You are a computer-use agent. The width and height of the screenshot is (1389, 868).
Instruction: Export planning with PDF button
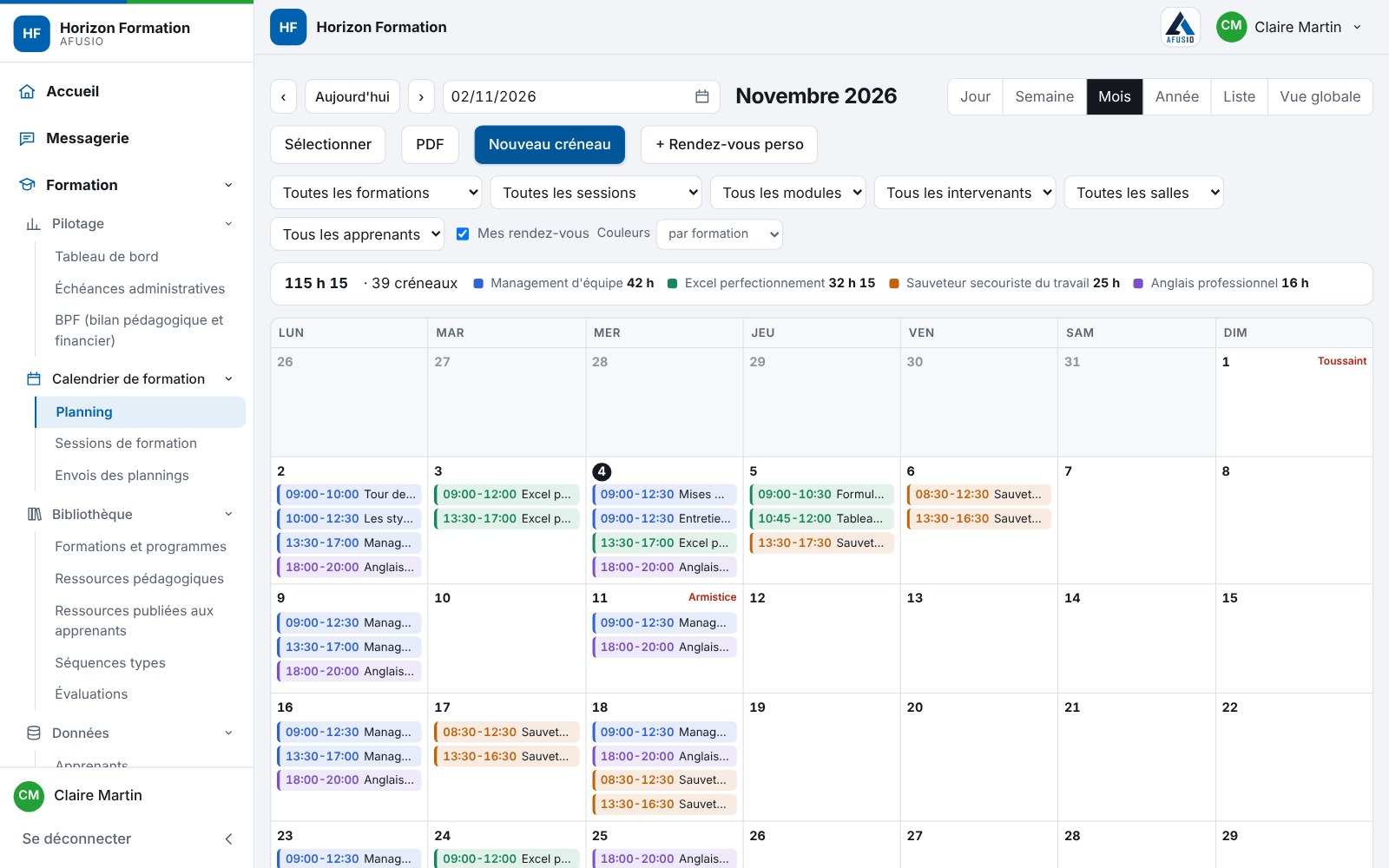click(x=430, y=144)
